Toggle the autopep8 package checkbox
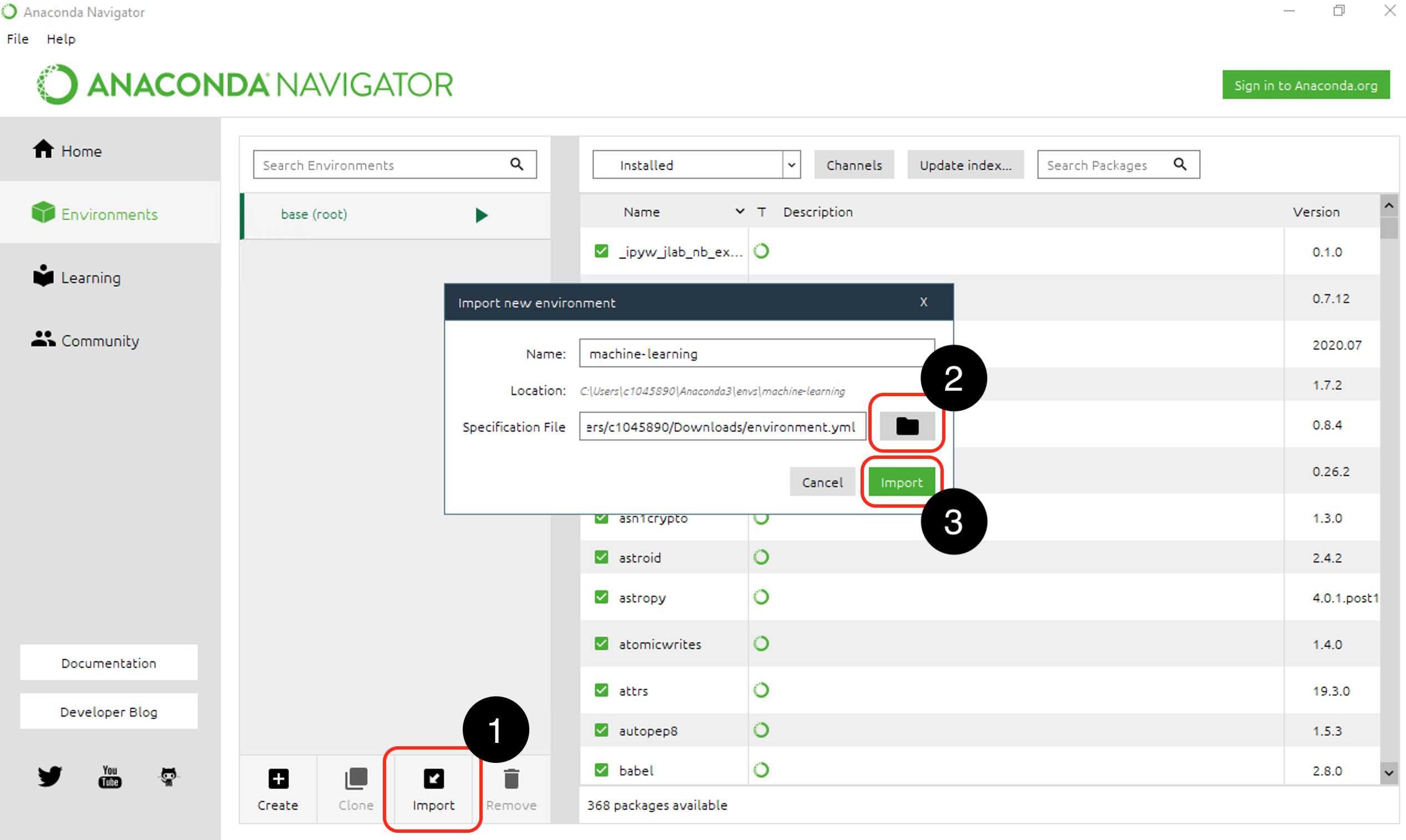 [601, 730]
